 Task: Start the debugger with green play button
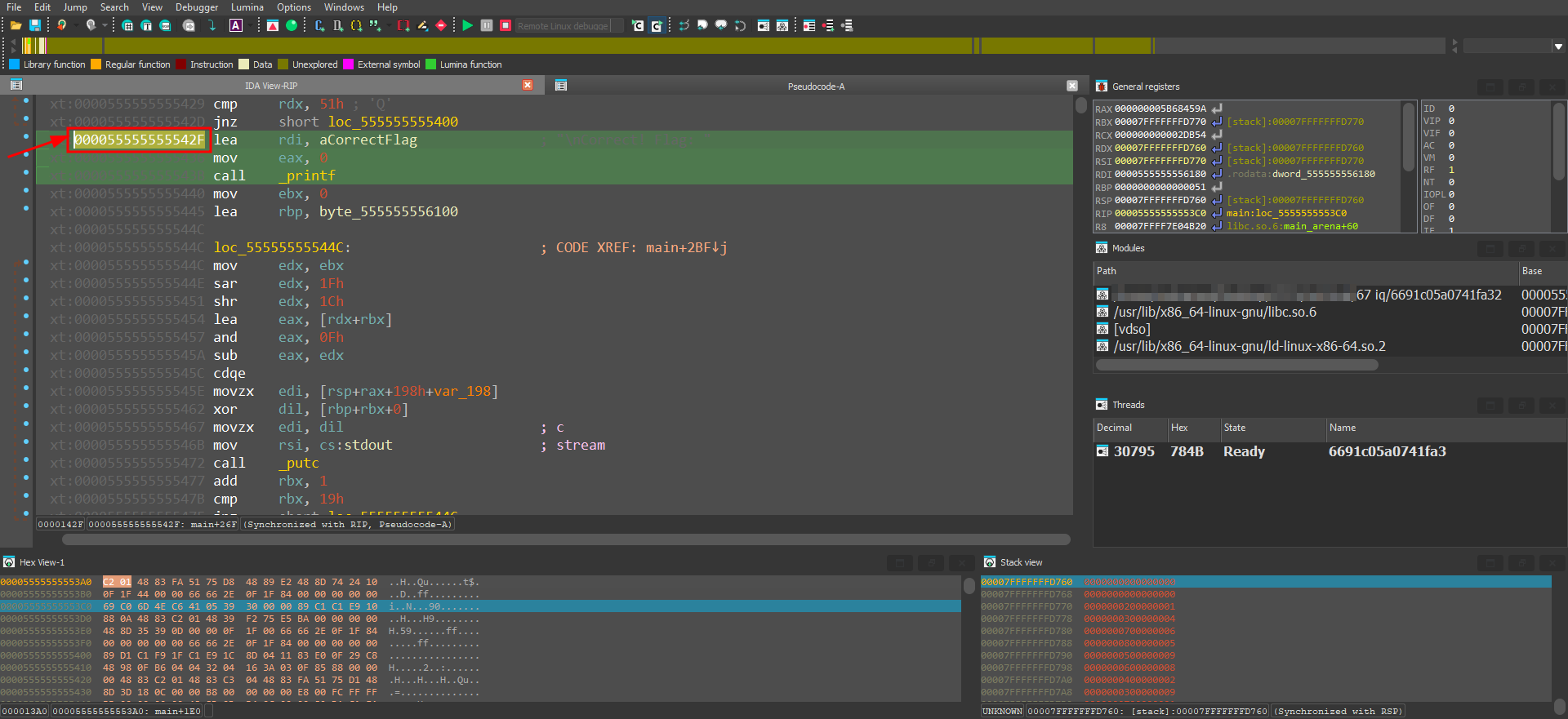point(467,25)
